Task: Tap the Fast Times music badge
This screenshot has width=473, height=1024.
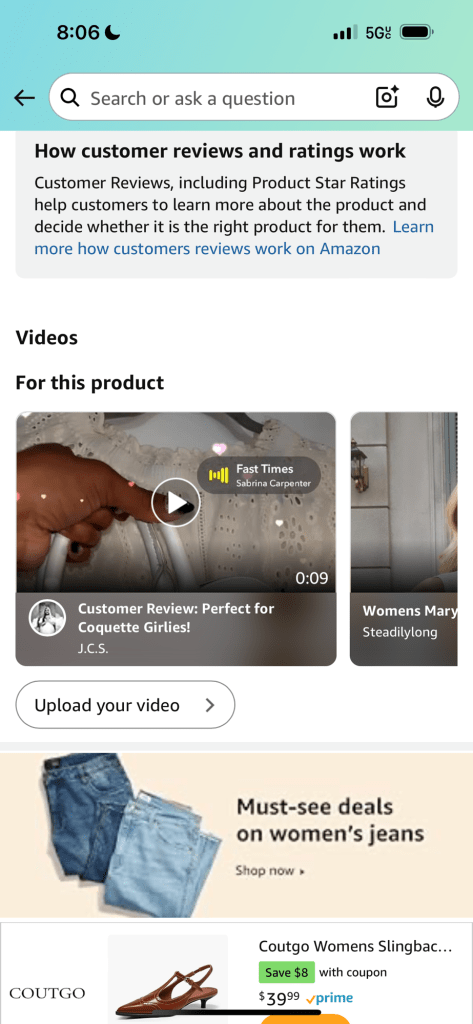Action: coord(259,475)
